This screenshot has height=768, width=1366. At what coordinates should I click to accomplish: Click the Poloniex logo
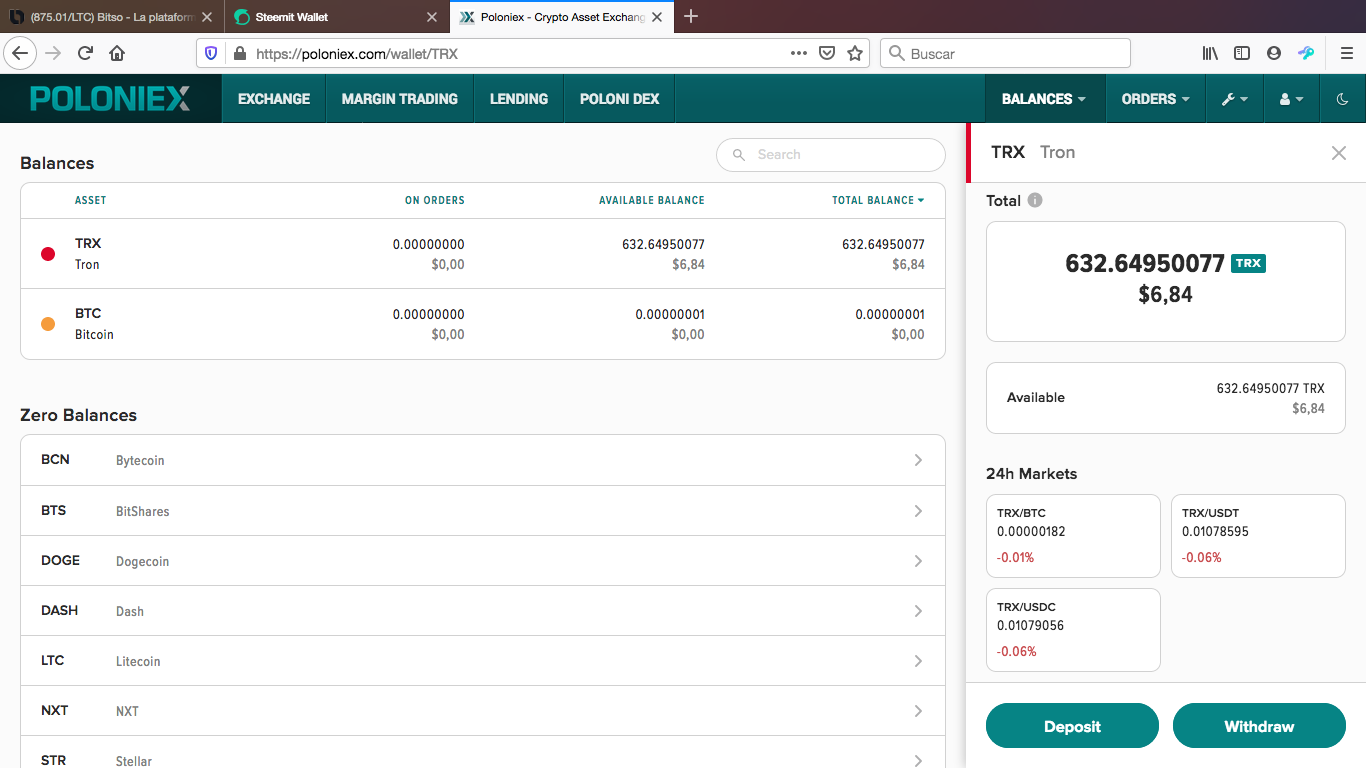(110, 98)
